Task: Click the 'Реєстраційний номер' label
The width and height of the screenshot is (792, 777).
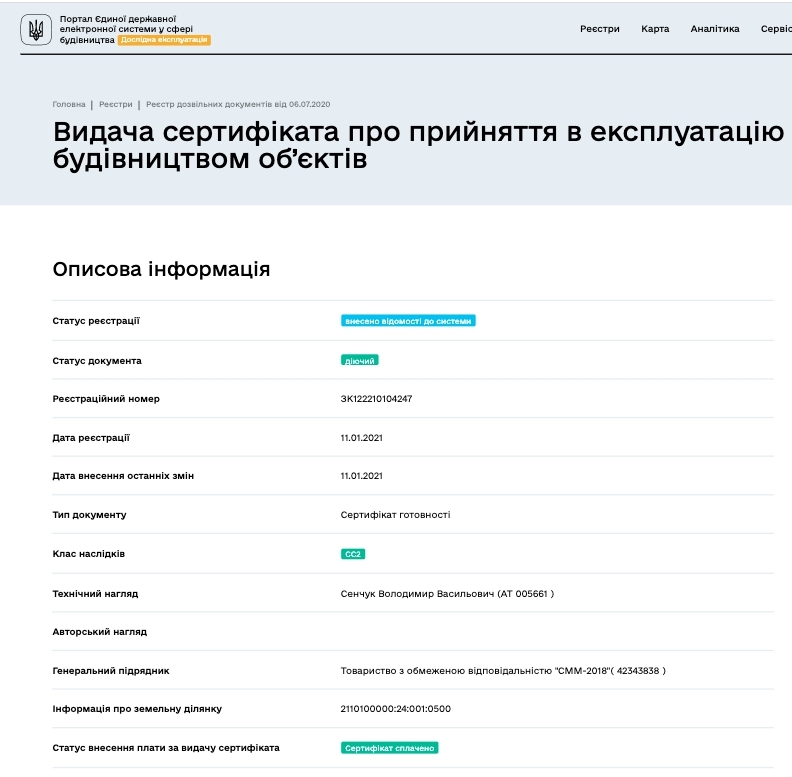Action: click(x=106, y=399)
